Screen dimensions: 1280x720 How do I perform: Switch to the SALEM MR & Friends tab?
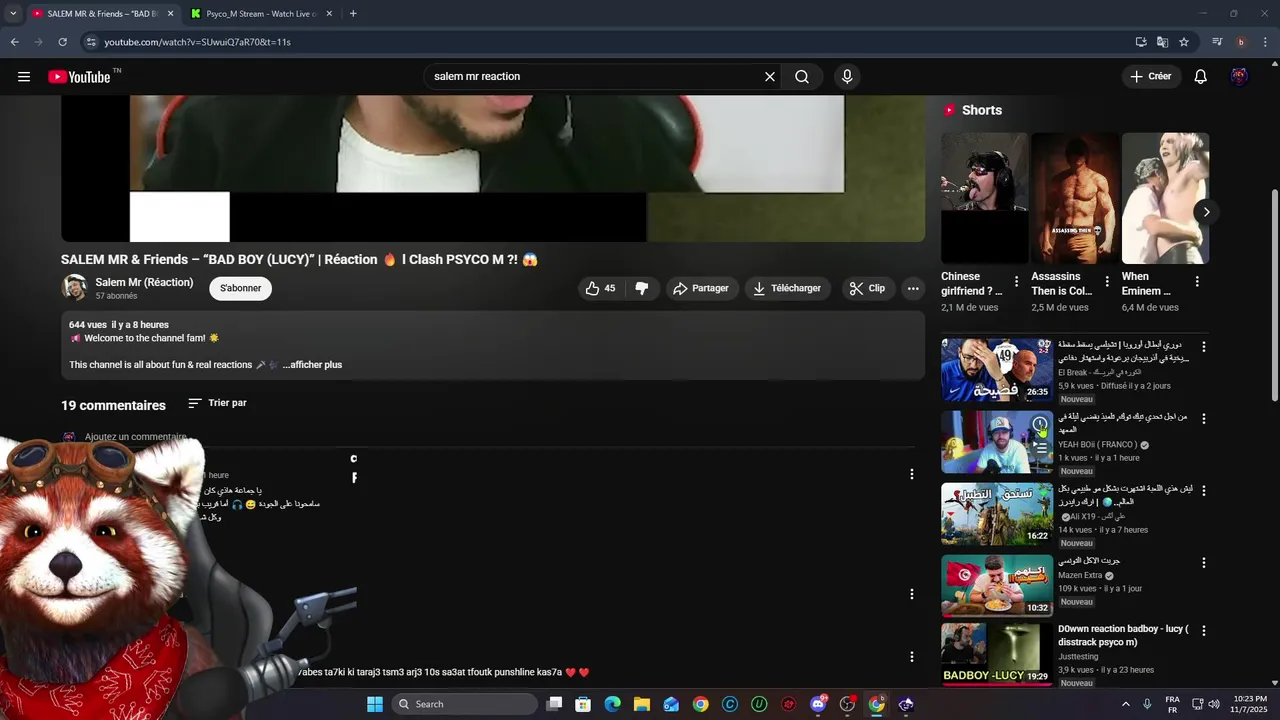point(102,14)
